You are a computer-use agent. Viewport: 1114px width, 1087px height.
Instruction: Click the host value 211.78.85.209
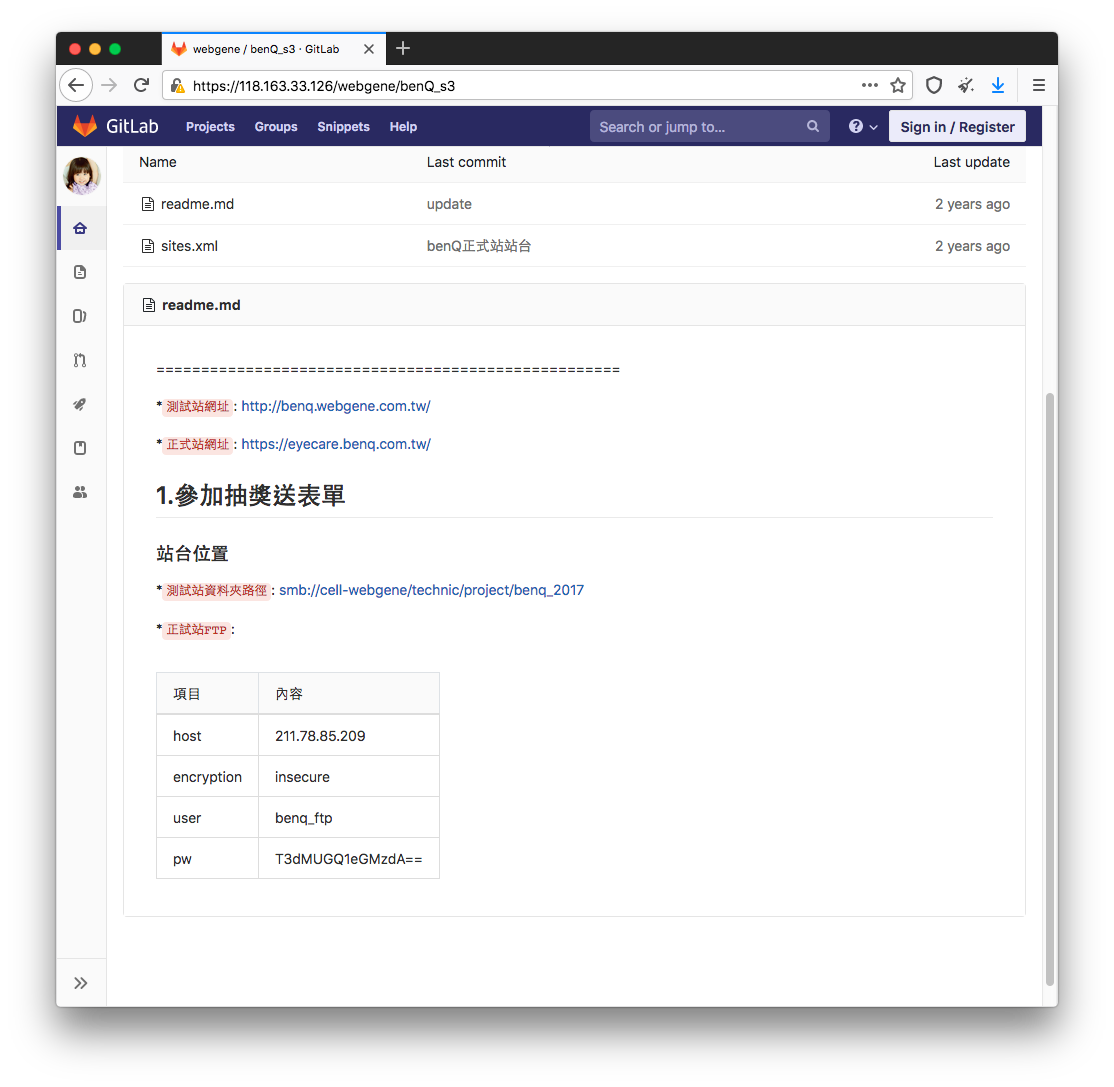click(x=320, y=736)
